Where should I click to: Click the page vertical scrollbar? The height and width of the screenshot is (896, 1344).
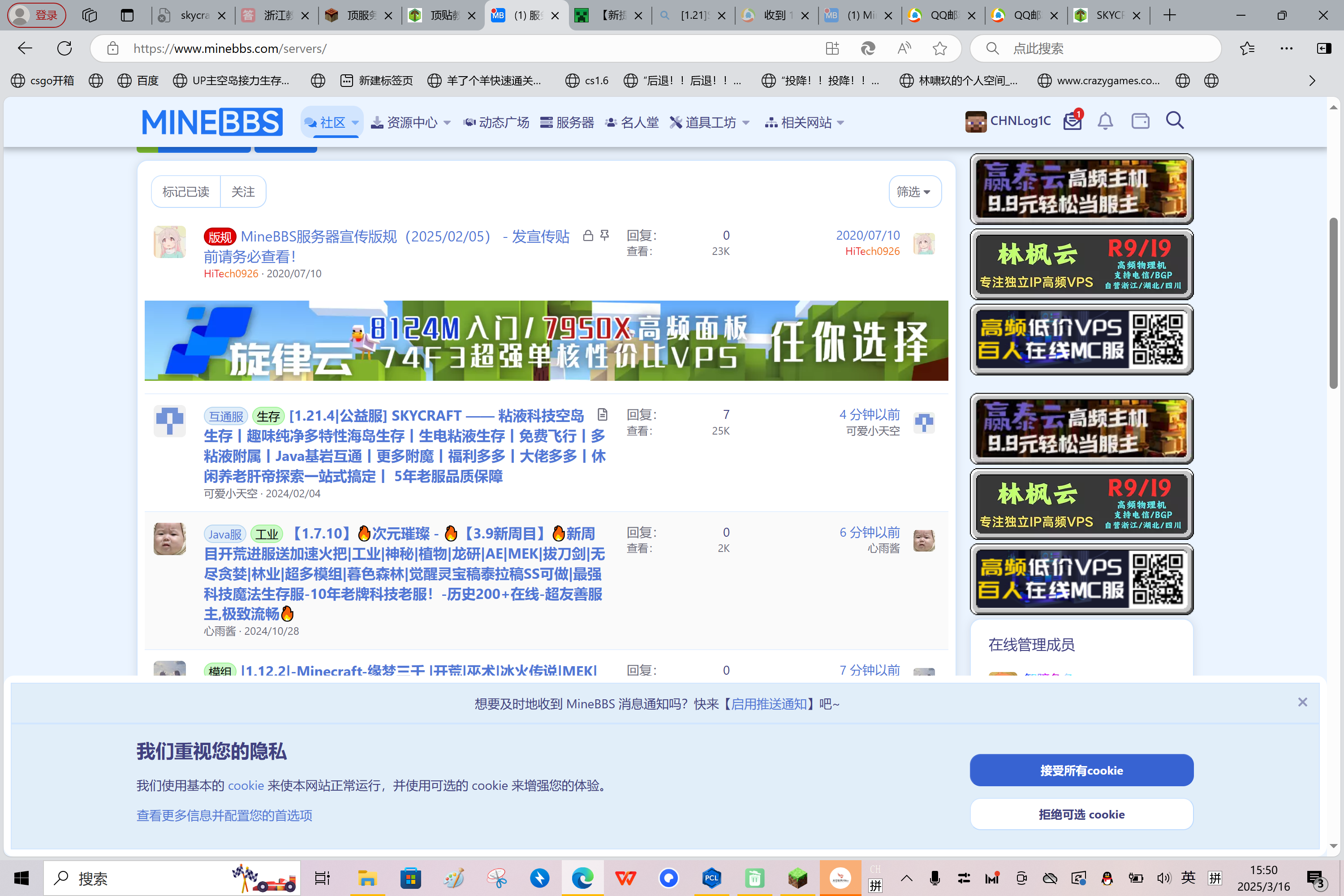[x=1334, y=303]
